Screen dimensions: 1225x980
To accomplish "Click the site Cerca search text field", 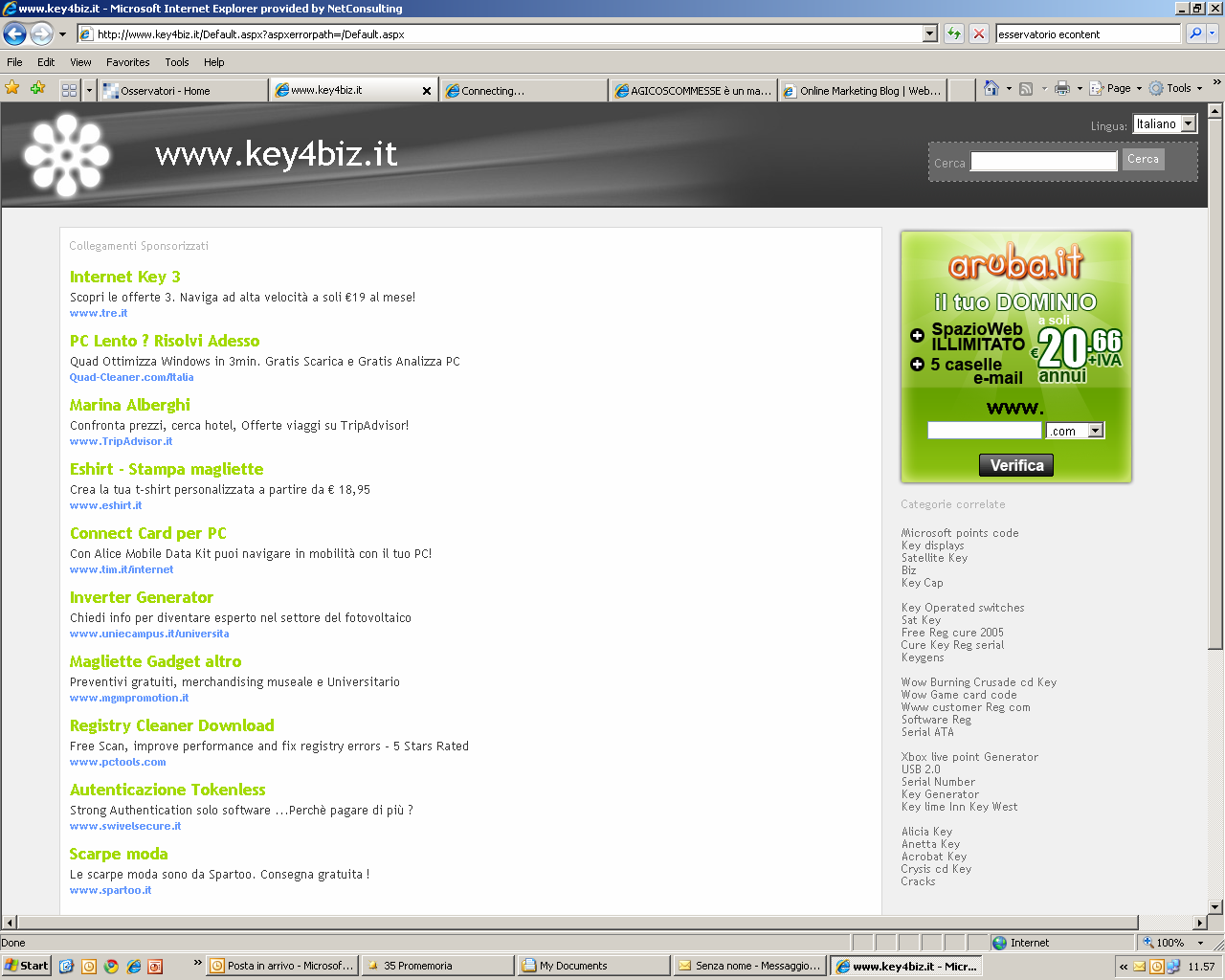I will click(1044, 161).
